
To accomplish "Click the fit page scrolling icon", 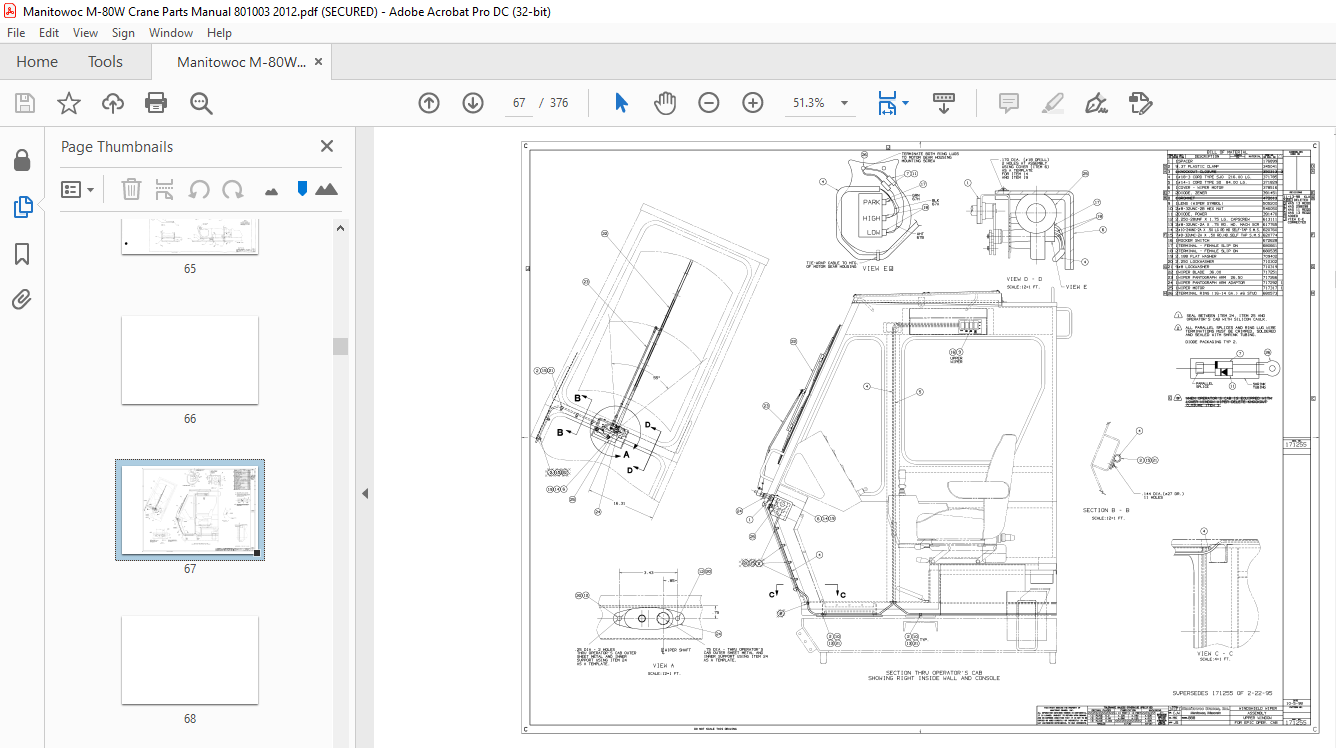I will click(886, 103).
